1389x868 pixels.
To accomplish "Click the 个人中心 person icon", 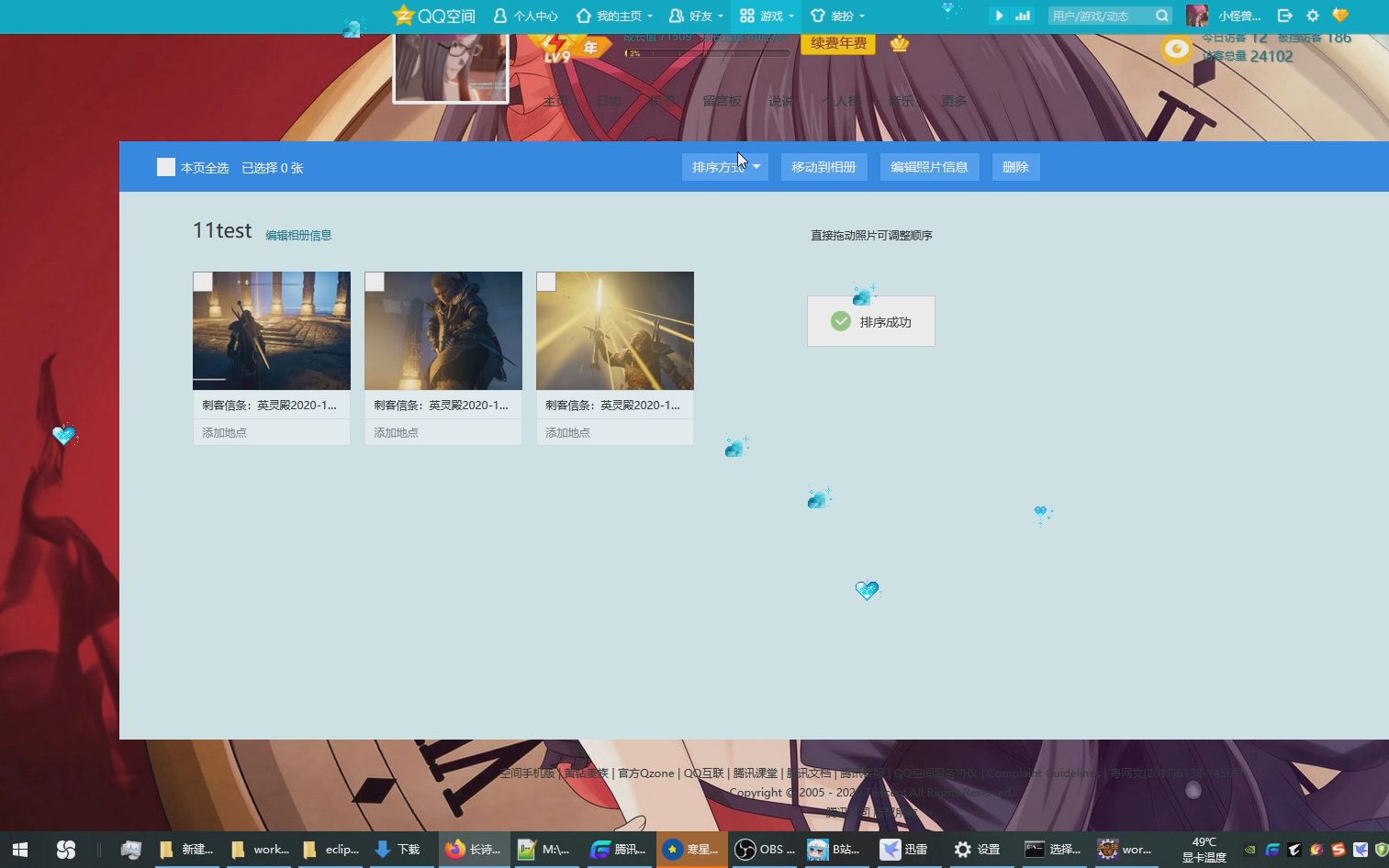I will pyautogui.click(x=500, y=16).
